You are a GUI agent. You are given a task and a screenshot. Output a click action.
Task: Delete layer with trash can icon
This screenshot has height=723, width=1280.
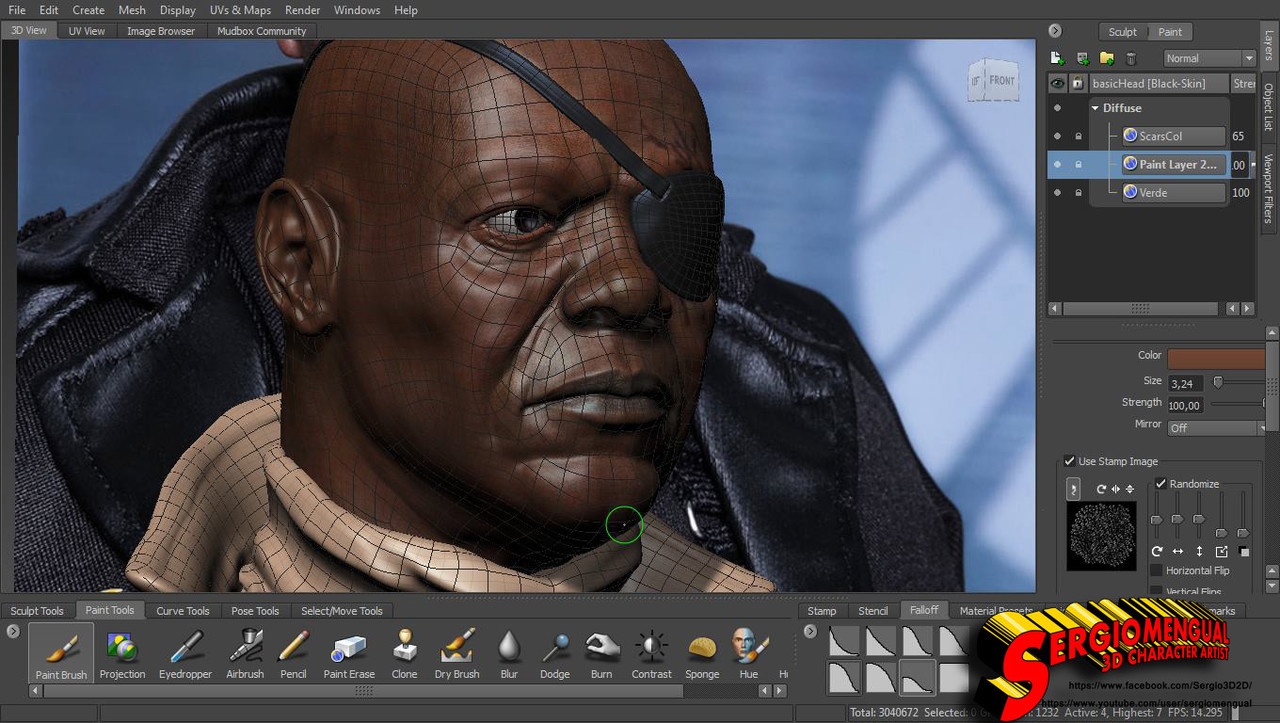click(1131, 59)
